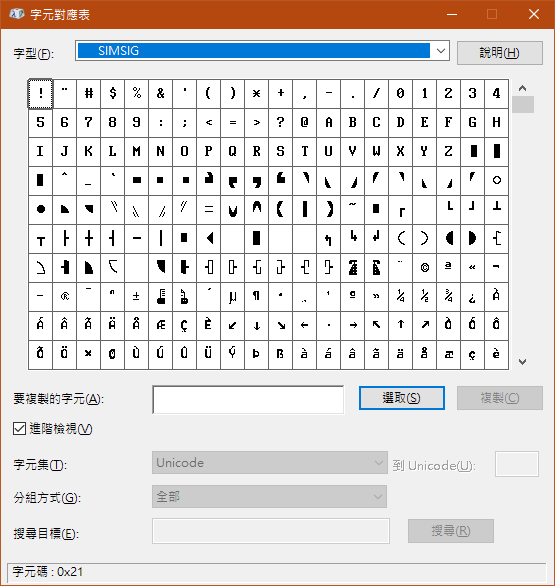Select the up arrow ↑ character

(400, 326)
